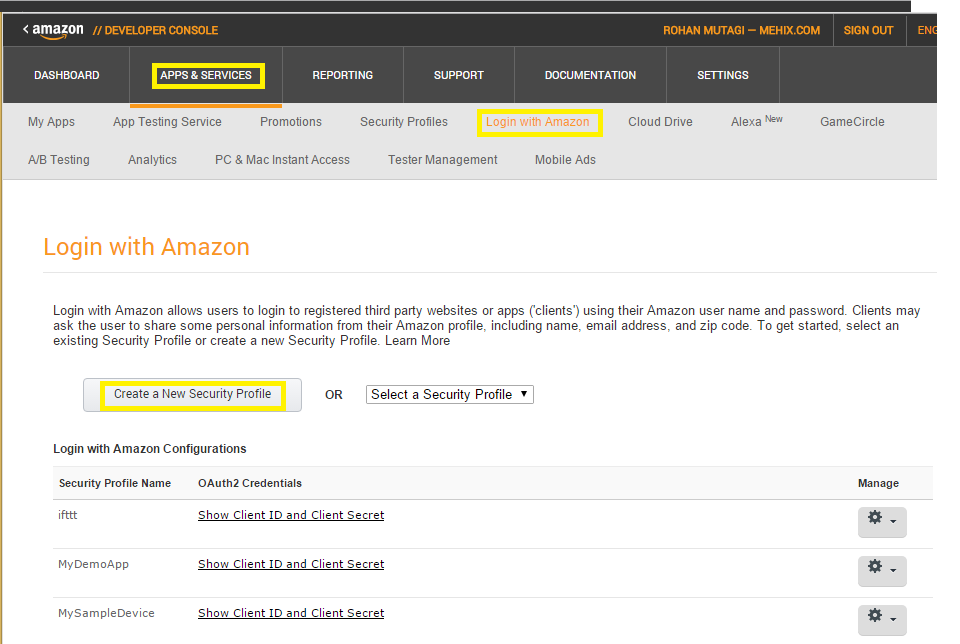Viewport: 960px width, 644px height.
Task: Open gear menu for ifttt profile
Action: pyautogui.click(x=881, y=519)
